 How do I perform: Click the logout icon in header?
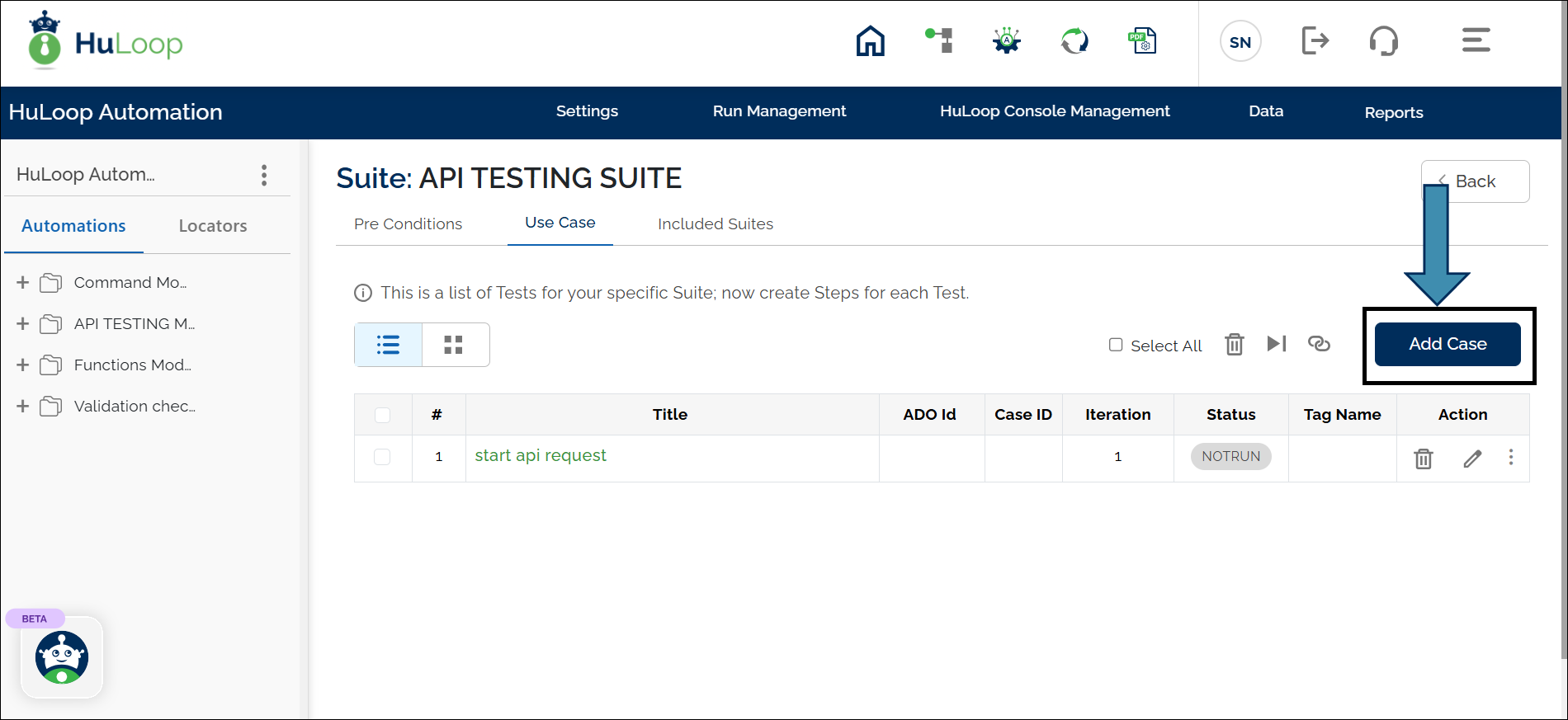pyautogui.click(x=1315, y=40)
